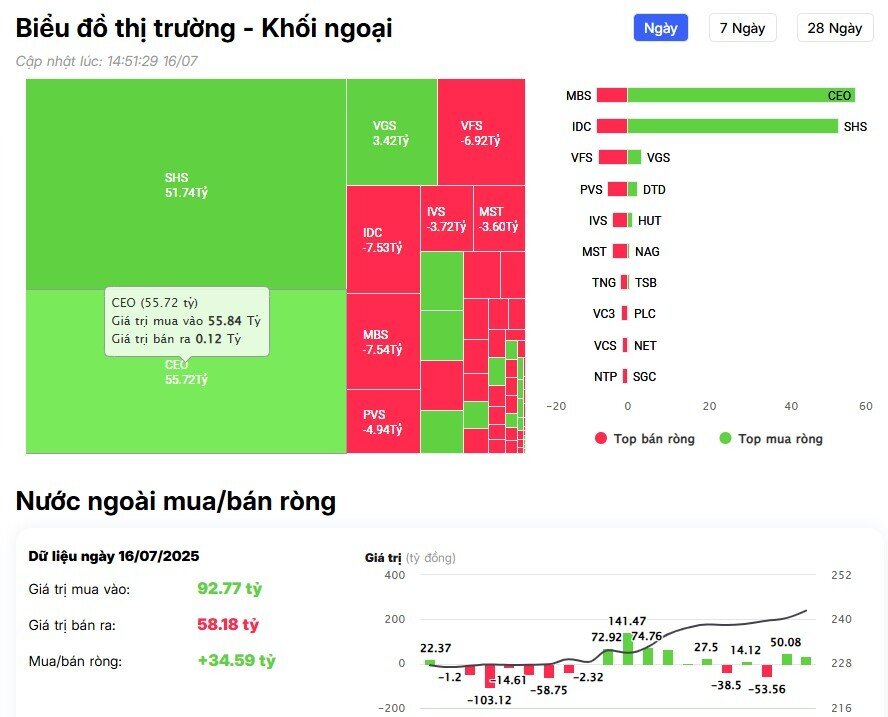888x717 pixels.
Task: Click the "Nước ngoài mua/bán ròng" heading
Action: click(175, 501)
